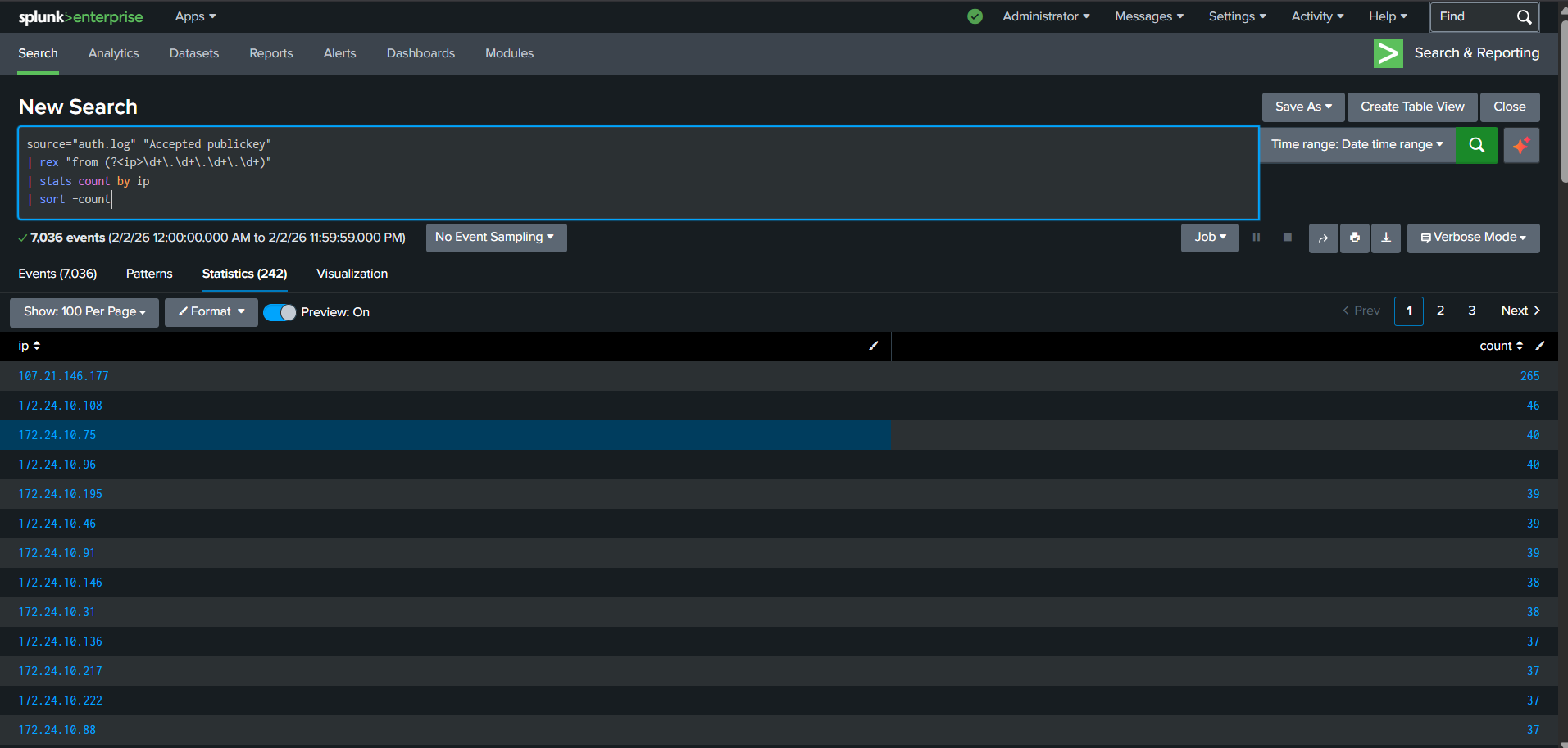Sort by the ip column arrows

37,347
